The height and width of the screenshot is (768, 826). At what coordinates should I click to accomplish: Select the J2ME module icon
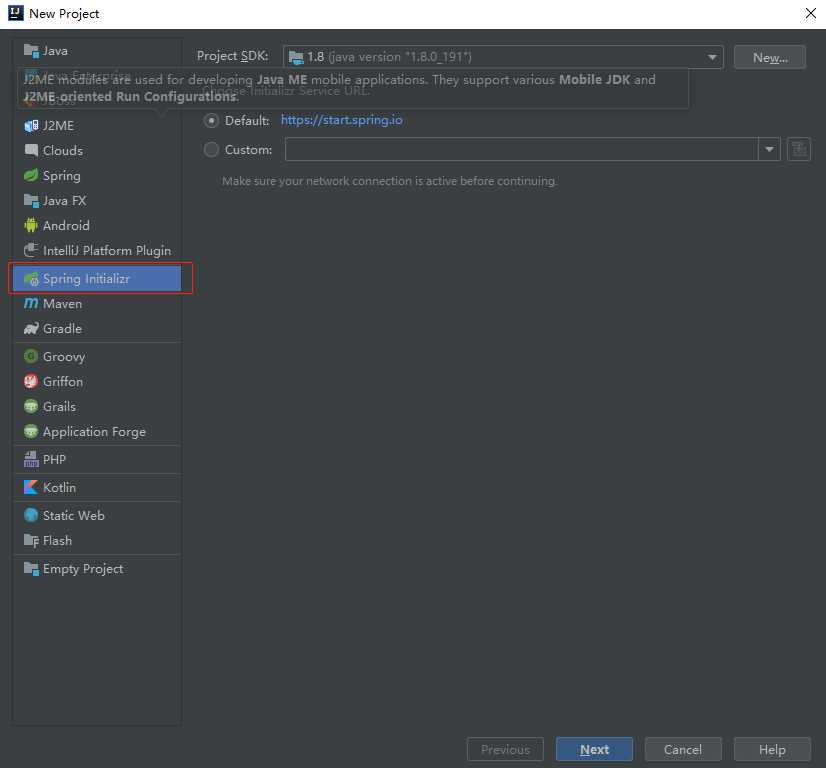[x=31, y=126]
